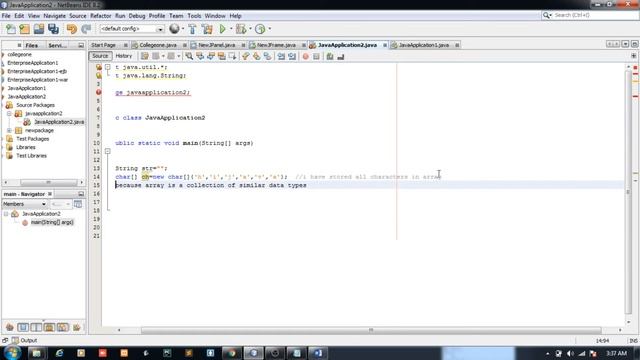Screen dimensions: 640x360
Task: Click the Projects panel horizontal scrollbar
Action: pos(48,182)
